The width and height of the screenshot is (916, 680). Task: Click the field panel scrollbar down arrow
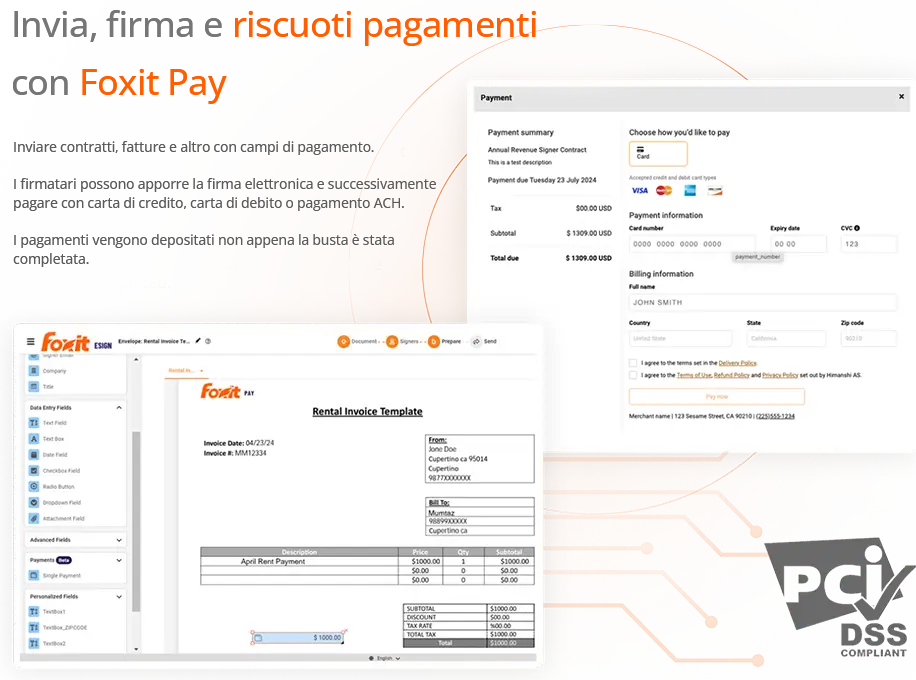pos(136,648)
